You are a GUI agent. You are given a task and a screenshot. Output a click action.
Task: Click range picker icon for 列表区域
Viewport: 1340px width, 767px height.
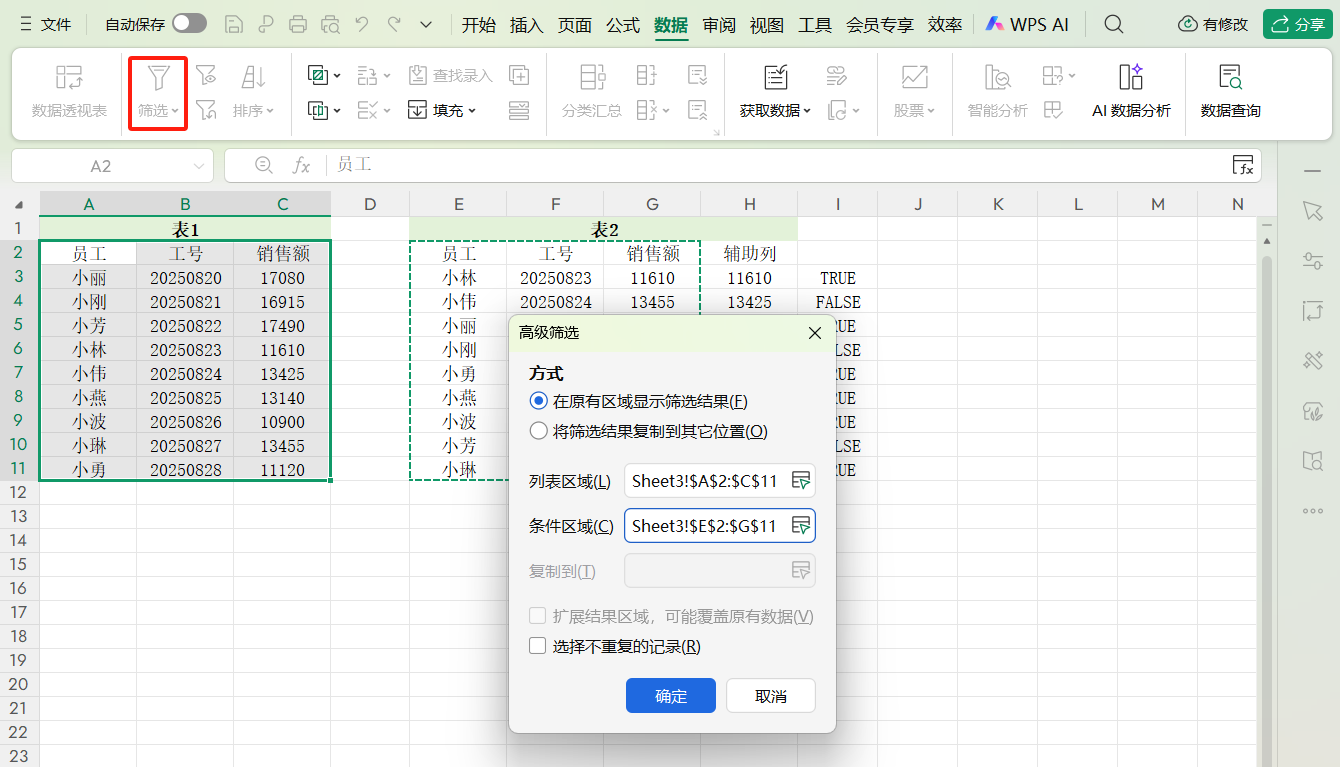[801, 481]
